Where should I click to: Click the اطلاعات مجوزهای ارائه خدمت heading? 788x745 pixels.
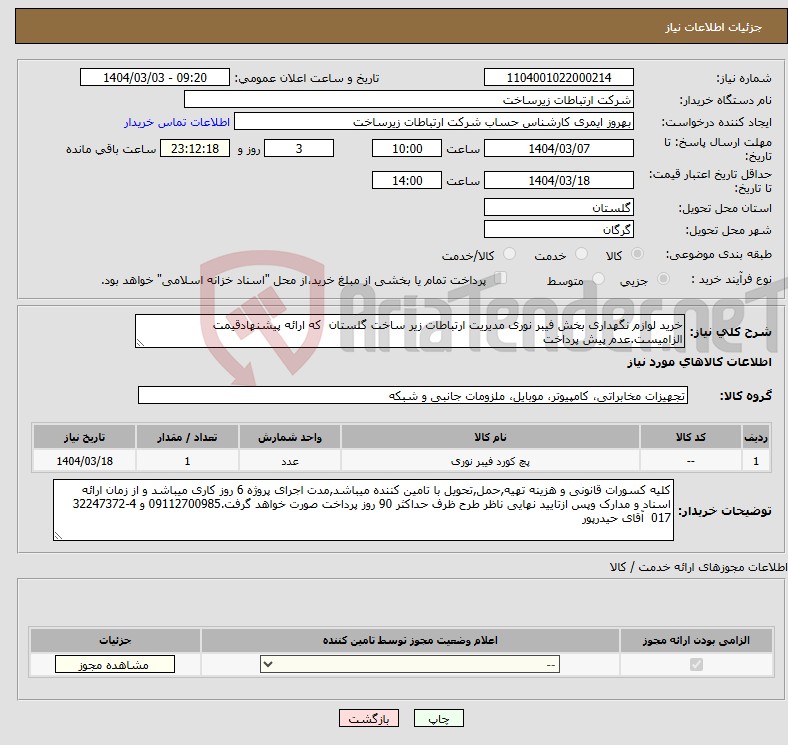click(698, 567)
